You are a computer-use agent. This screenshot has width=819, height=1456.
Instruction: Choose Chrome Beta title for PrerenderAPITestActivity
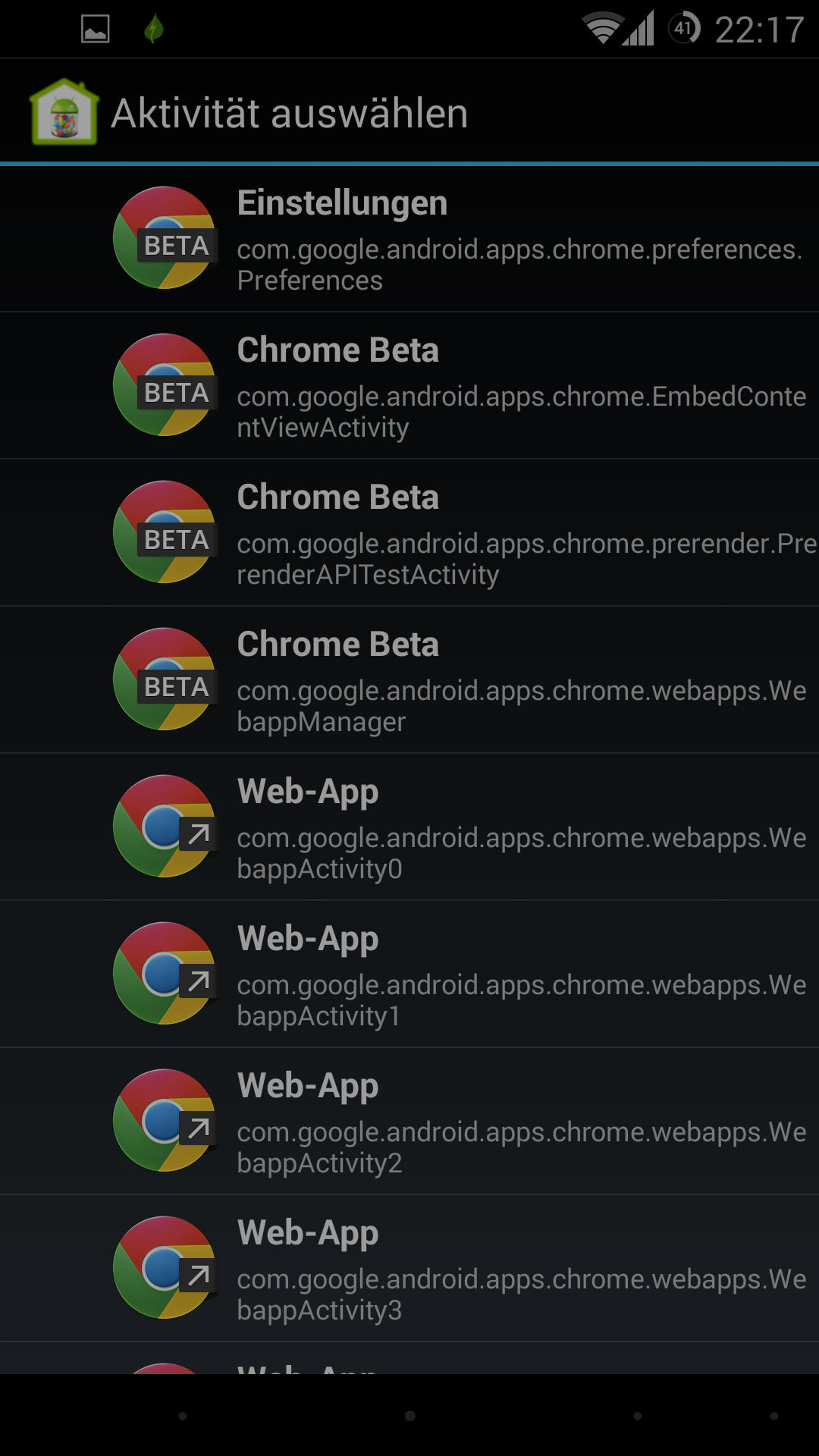[x=338, y=497]
